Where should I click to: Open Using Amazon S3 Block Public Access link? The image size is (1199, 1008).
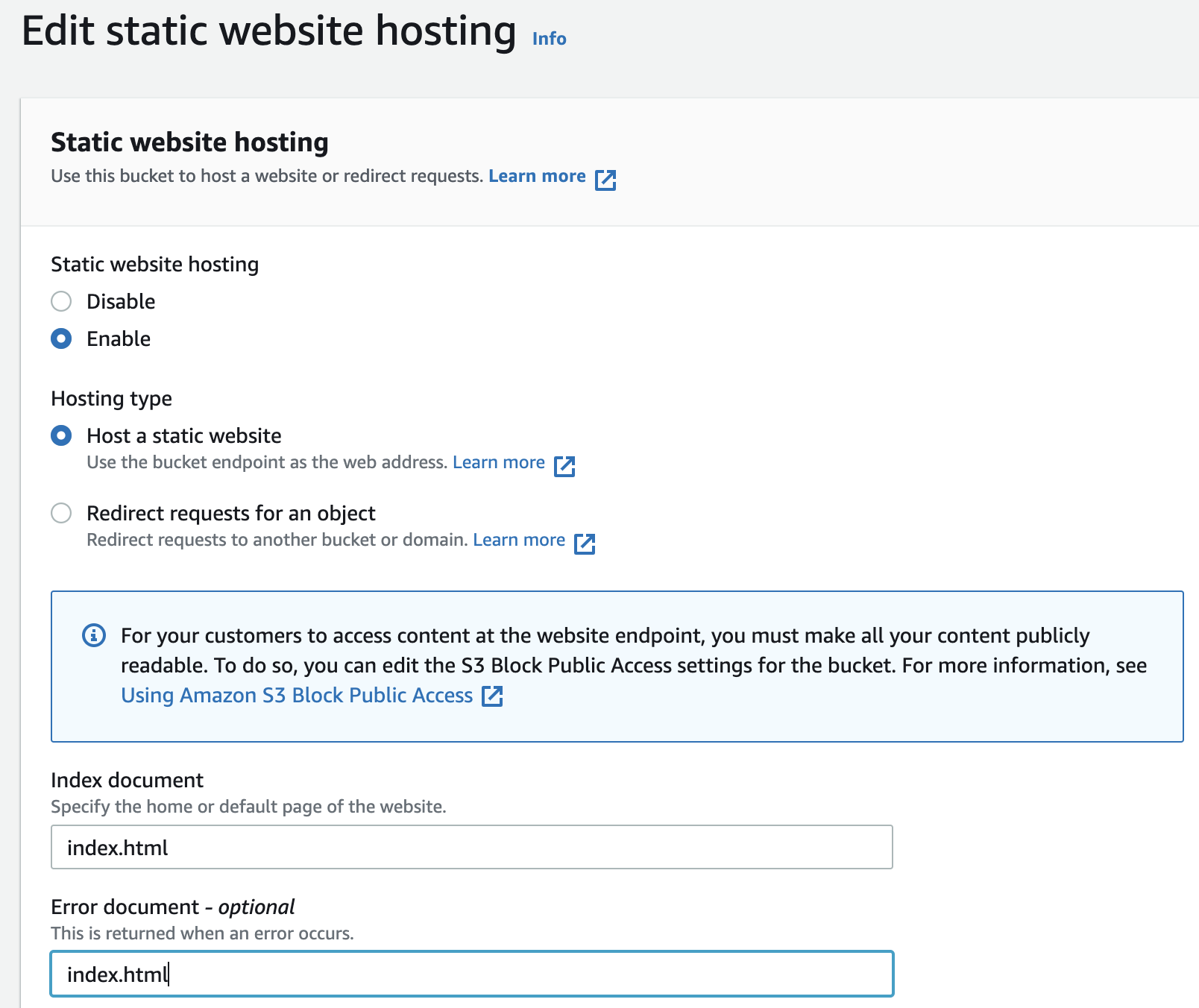(x=297, y=695)
